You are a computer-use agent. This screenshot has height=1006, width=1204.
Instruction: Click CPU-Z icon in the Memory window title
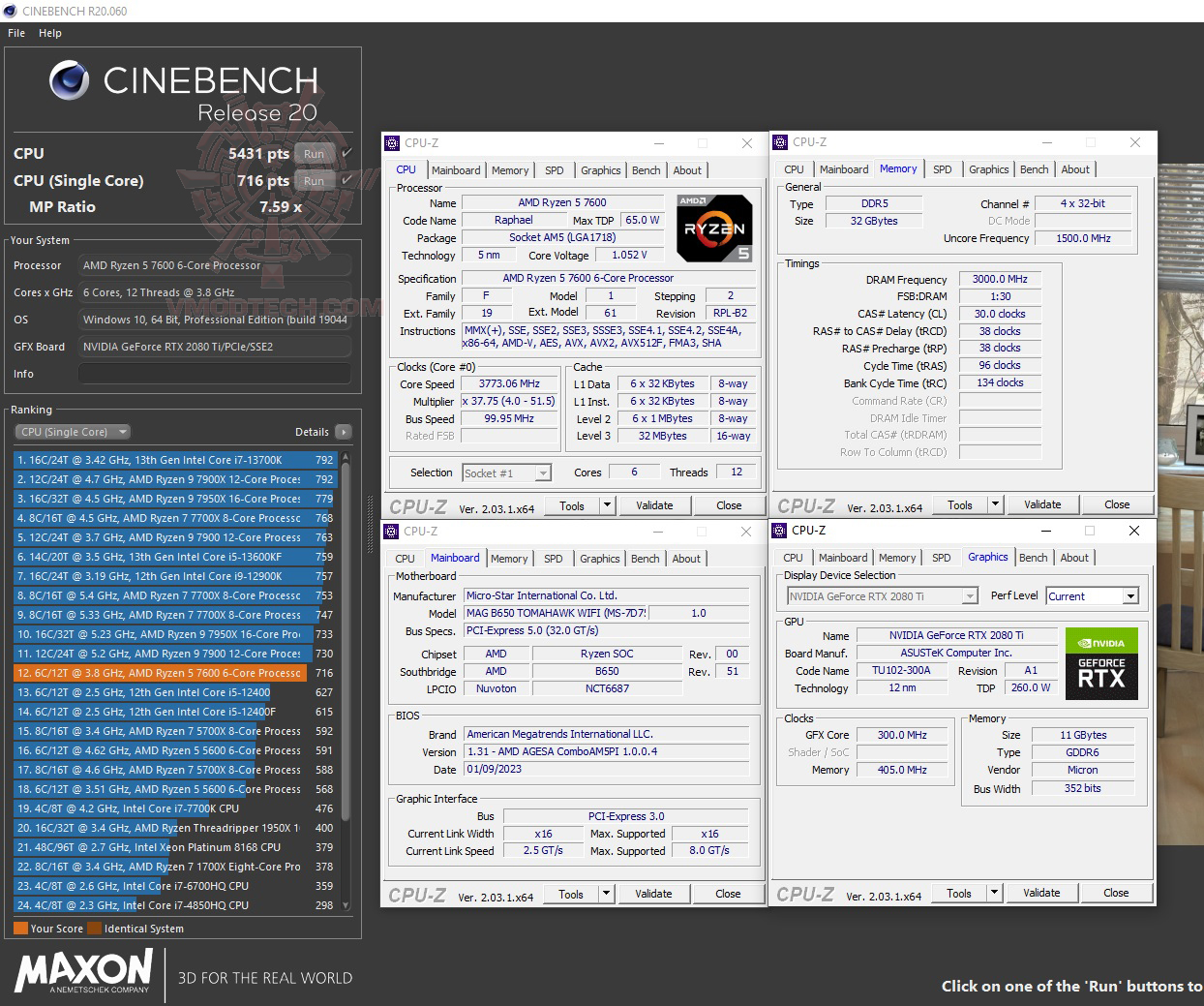[x=780, y=142]
